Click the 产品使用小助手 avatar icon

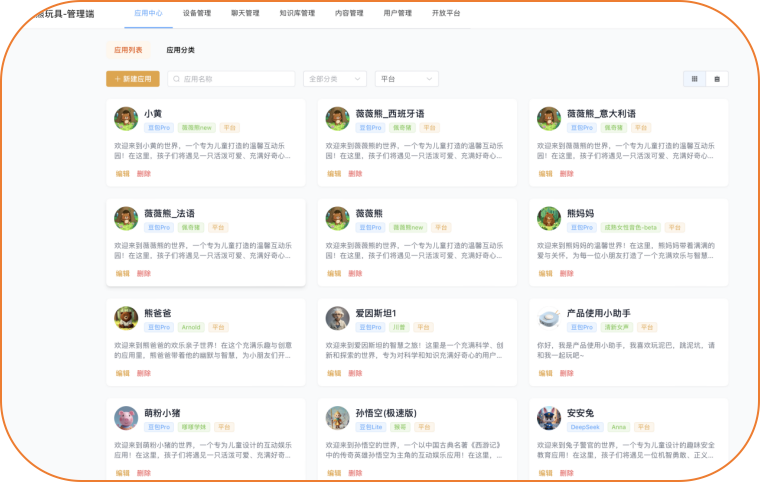coord(549,318)
